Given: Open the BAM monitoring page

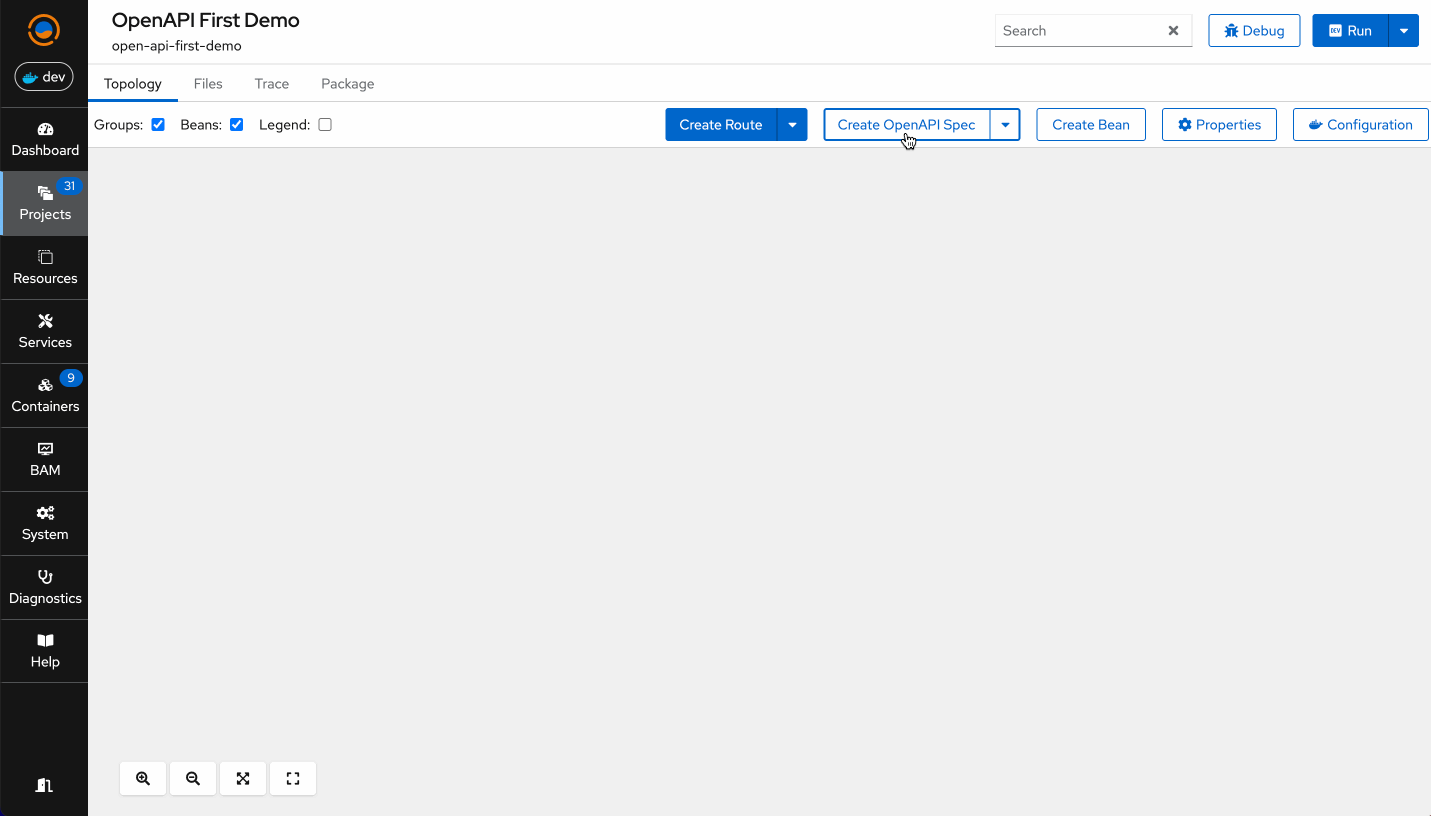Looking at the screenshot, I should coord(45,460).
